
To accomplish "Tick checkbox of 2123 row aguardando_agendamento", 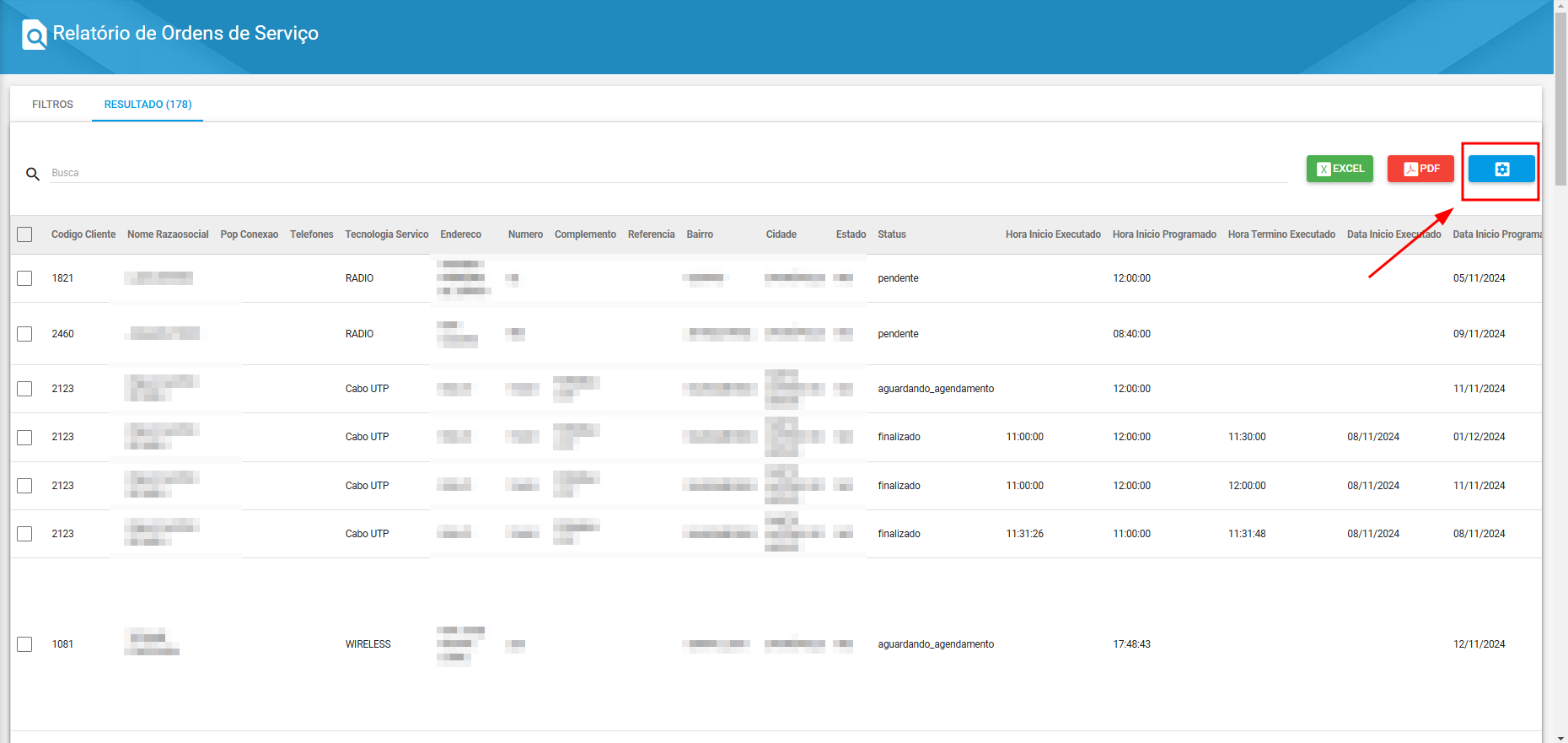I will click(x=24, y=389).
